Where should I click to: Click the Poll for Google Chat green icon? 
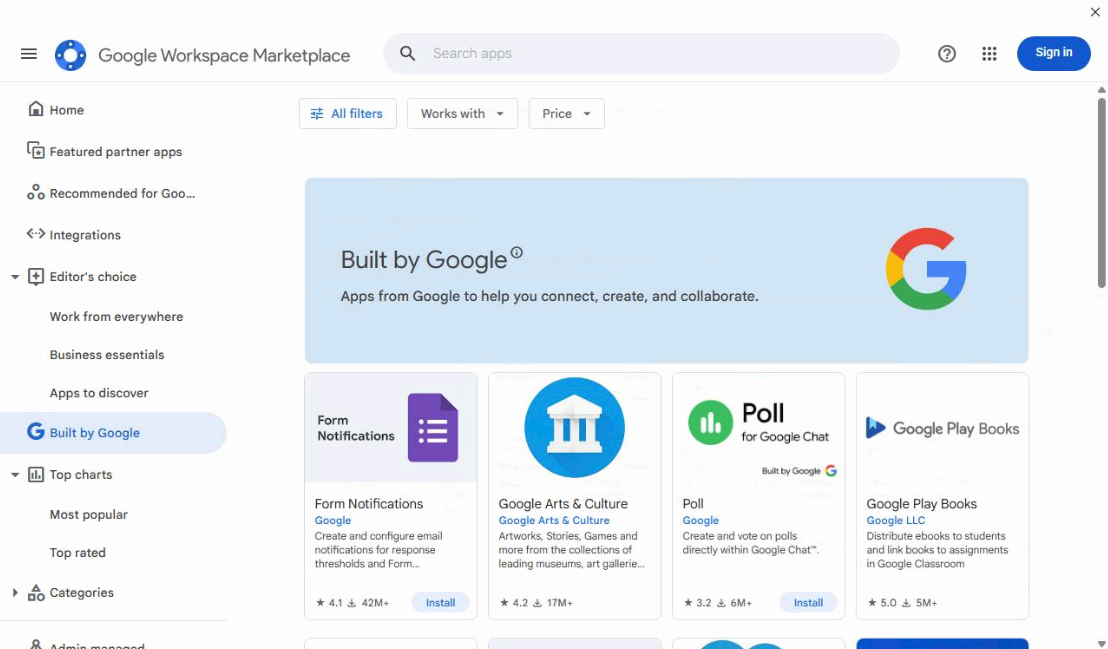coord(710,423)
